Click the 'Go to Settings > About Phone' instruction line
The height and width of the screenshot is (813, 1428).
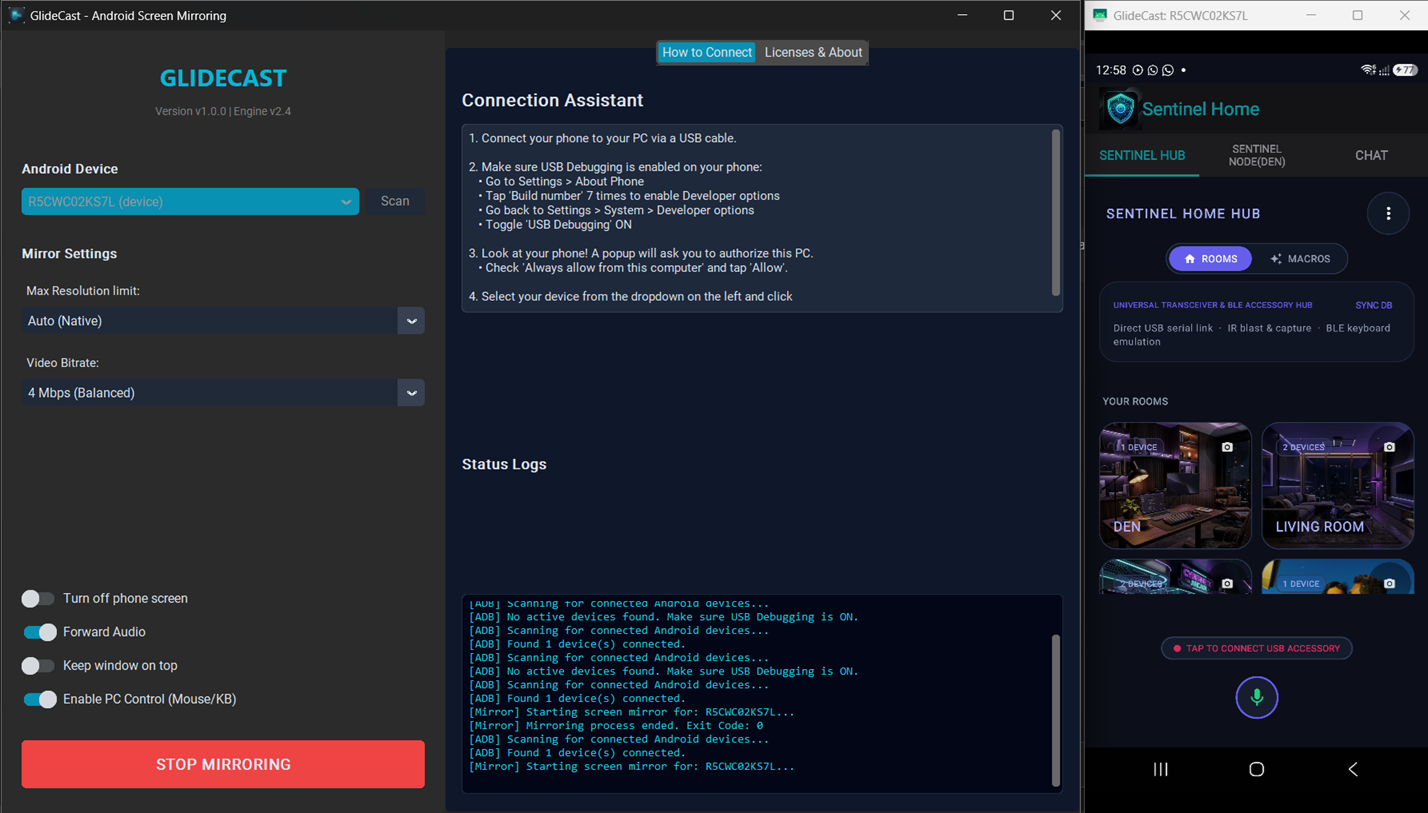(564, 181)
